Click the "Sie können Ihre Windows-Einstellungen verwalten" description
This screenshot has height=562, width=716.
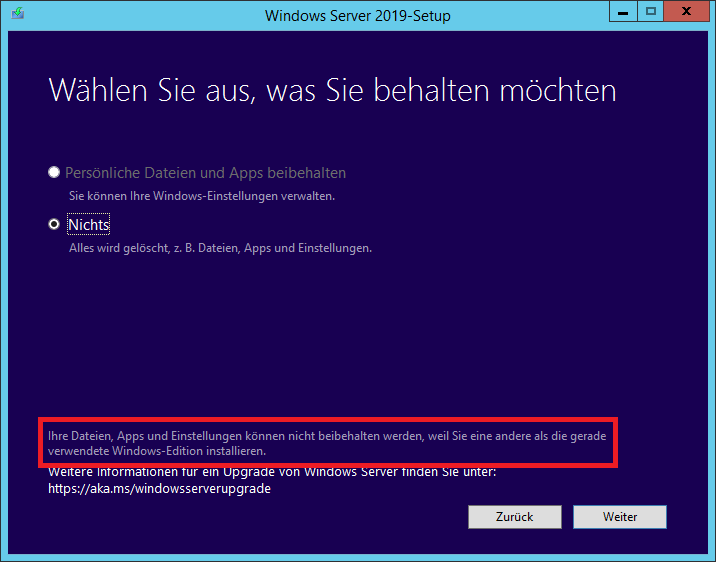(x=208, y=195)
